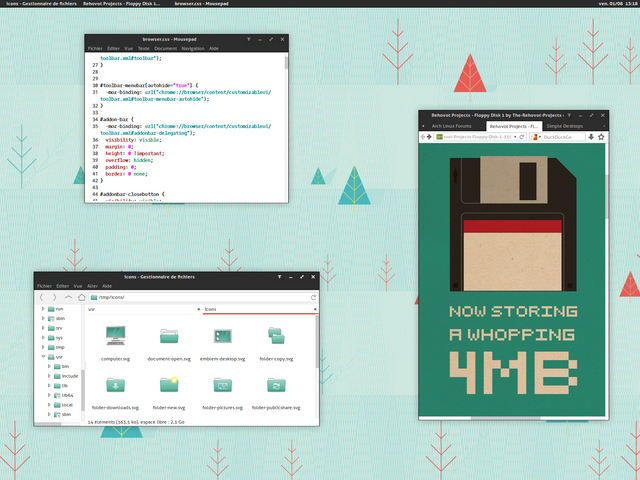Click the site favicon in browser URL bar
The image size is (640, 480).
click(440, 137)
